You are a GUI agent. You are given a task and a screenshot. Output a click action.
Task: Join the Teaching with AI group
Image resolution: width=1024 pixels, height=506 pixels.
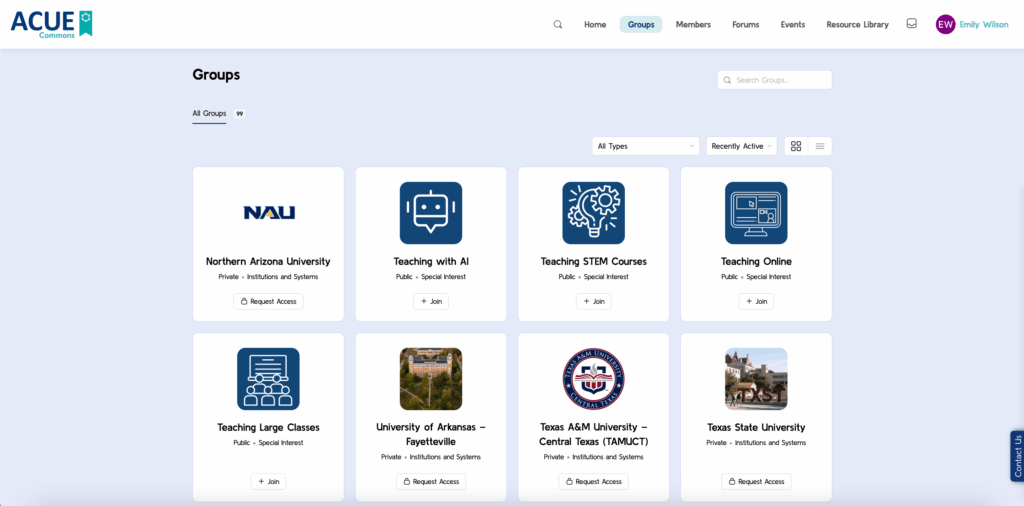pyautogui.click(x=431, y=302)
